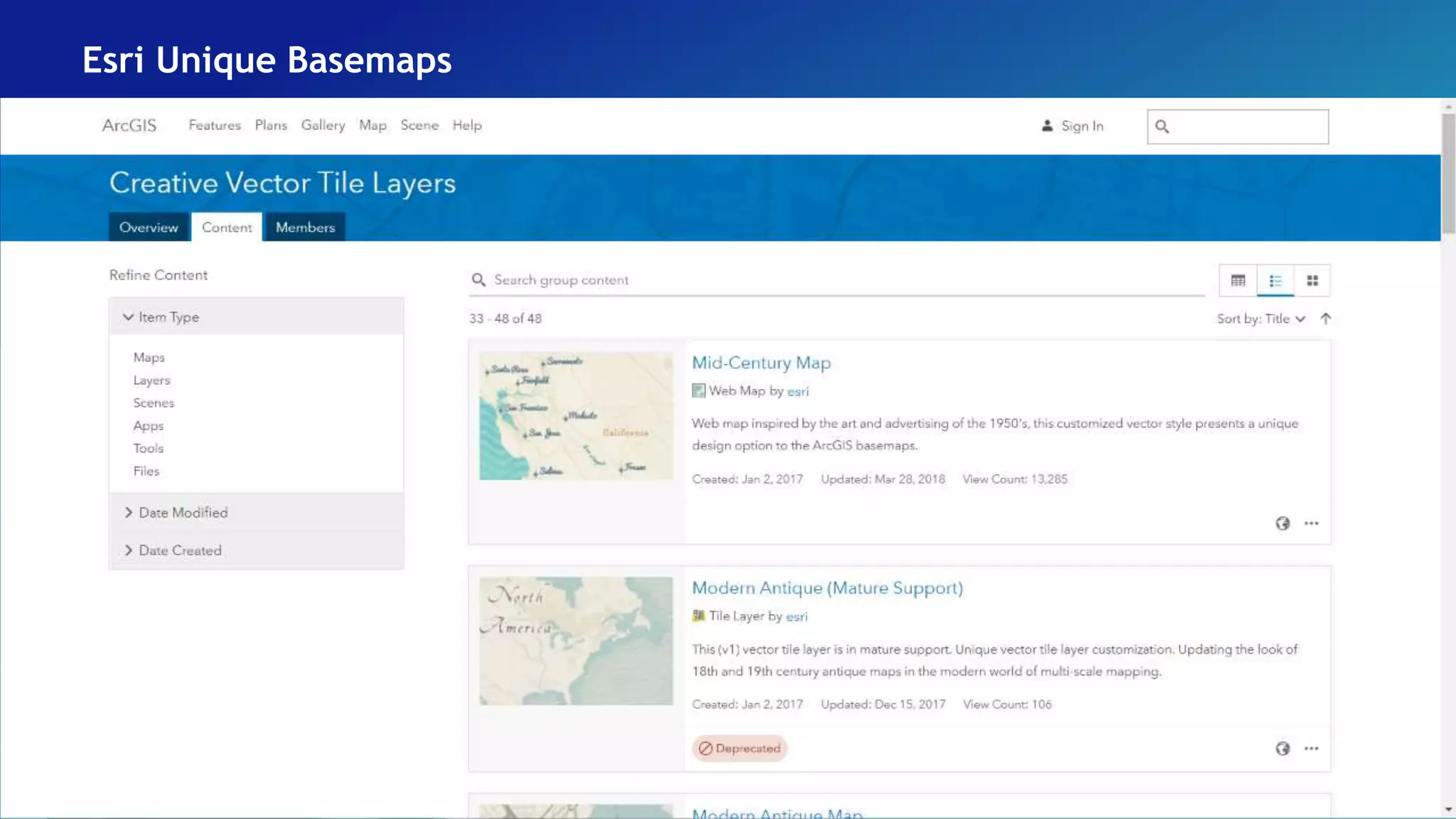Reverse sort direction arrow

pyautogui.click(x=1325, y=318)
